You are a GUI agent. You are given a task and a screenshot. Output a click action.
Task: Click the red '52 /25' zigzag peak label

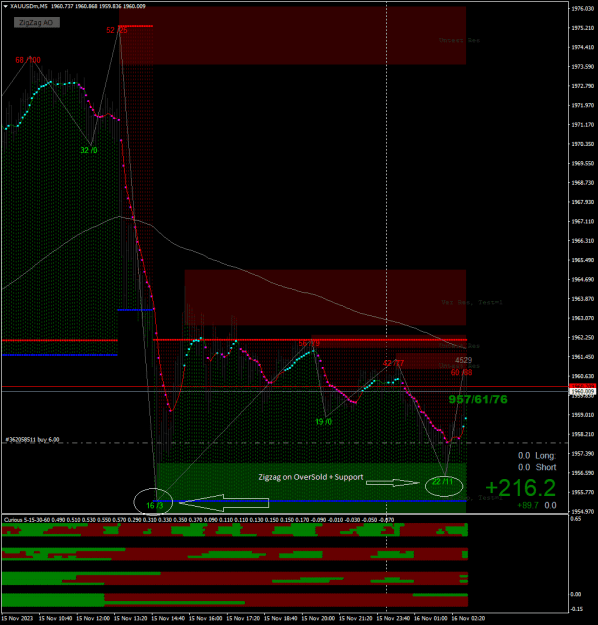click(117, 30)
